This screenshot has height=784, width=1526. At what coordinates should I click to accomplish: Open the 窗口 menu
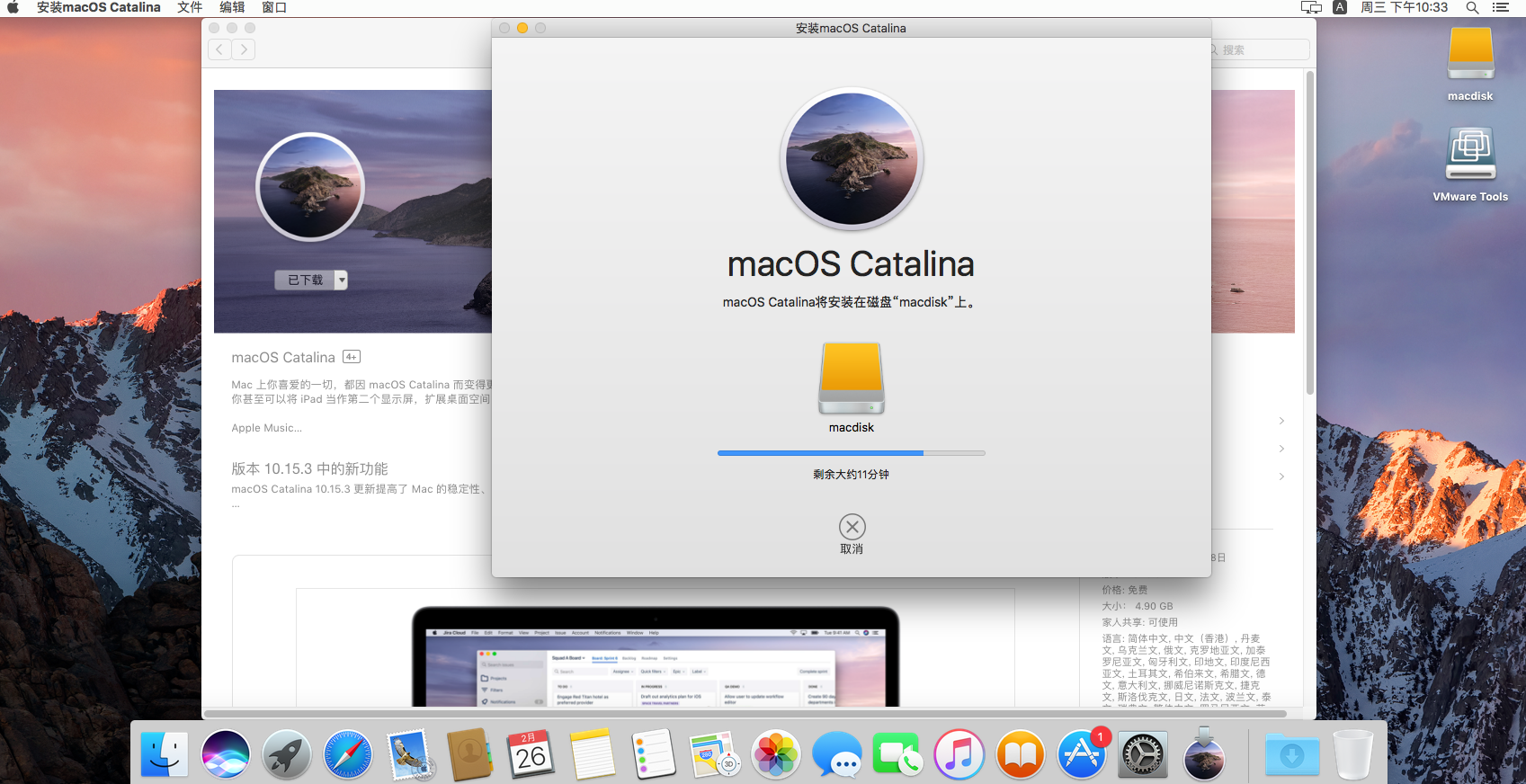pos(274,7)
